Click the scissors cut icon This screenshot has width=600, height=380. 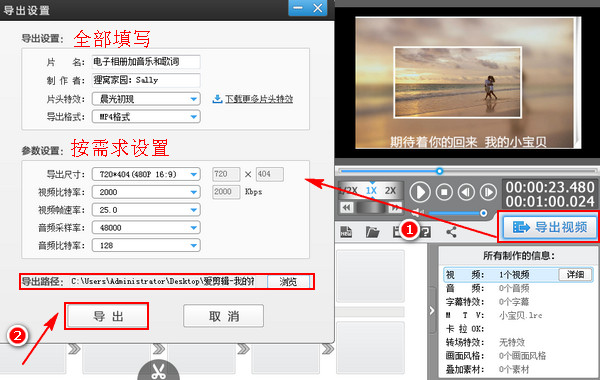point(158,371)
